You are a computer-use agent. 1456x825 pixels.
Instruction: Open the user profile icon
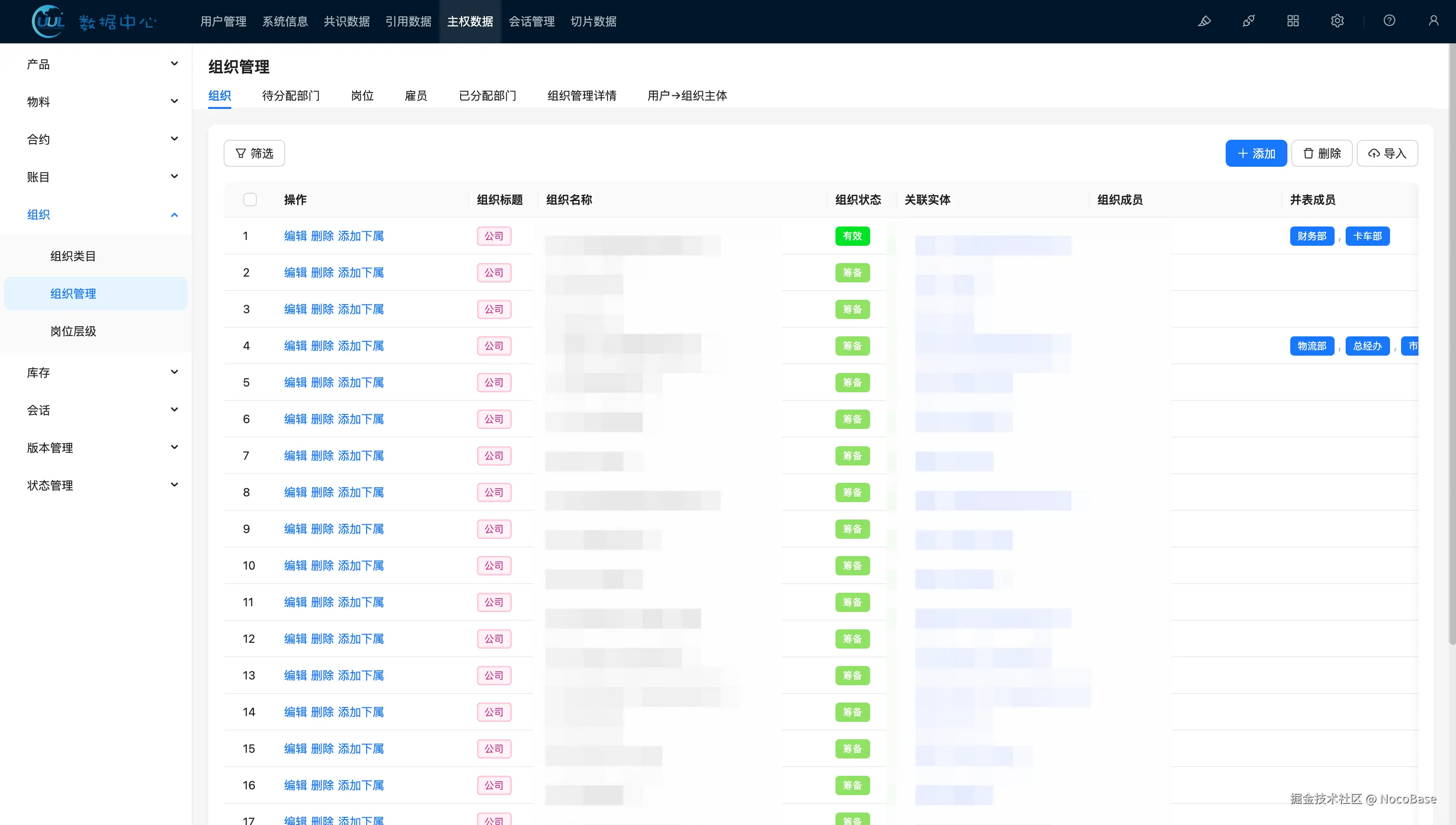tap(1433, 21)
